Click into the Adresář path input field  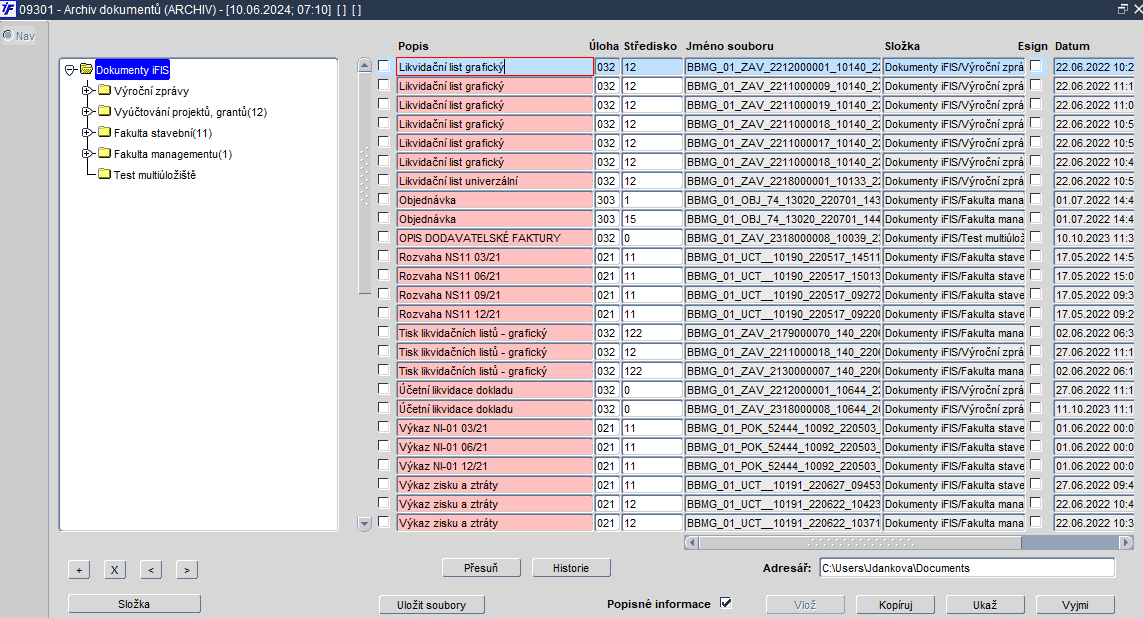967,568
